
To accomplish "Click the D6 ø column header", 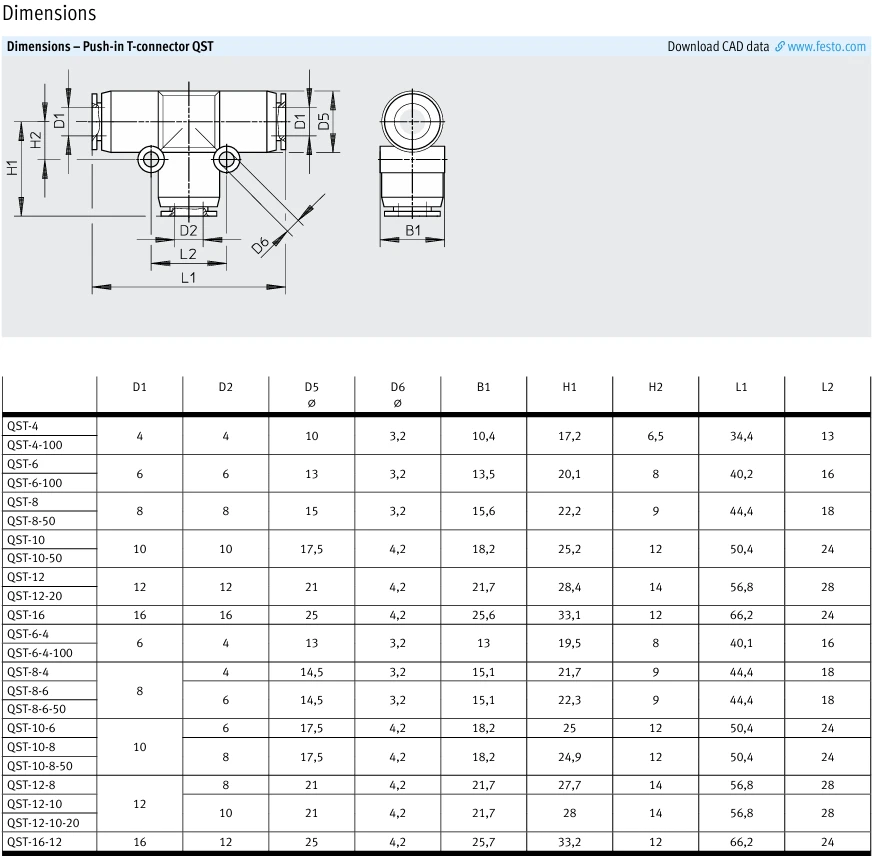I will coord(398,394).
